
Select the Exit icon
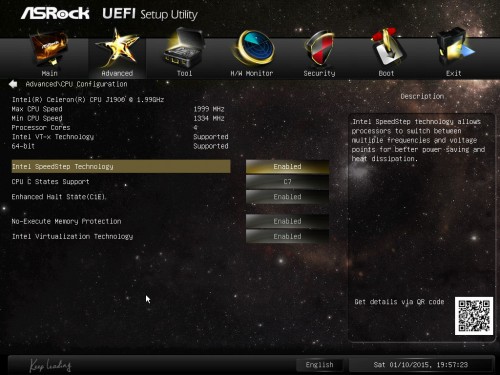pos(454,48)
